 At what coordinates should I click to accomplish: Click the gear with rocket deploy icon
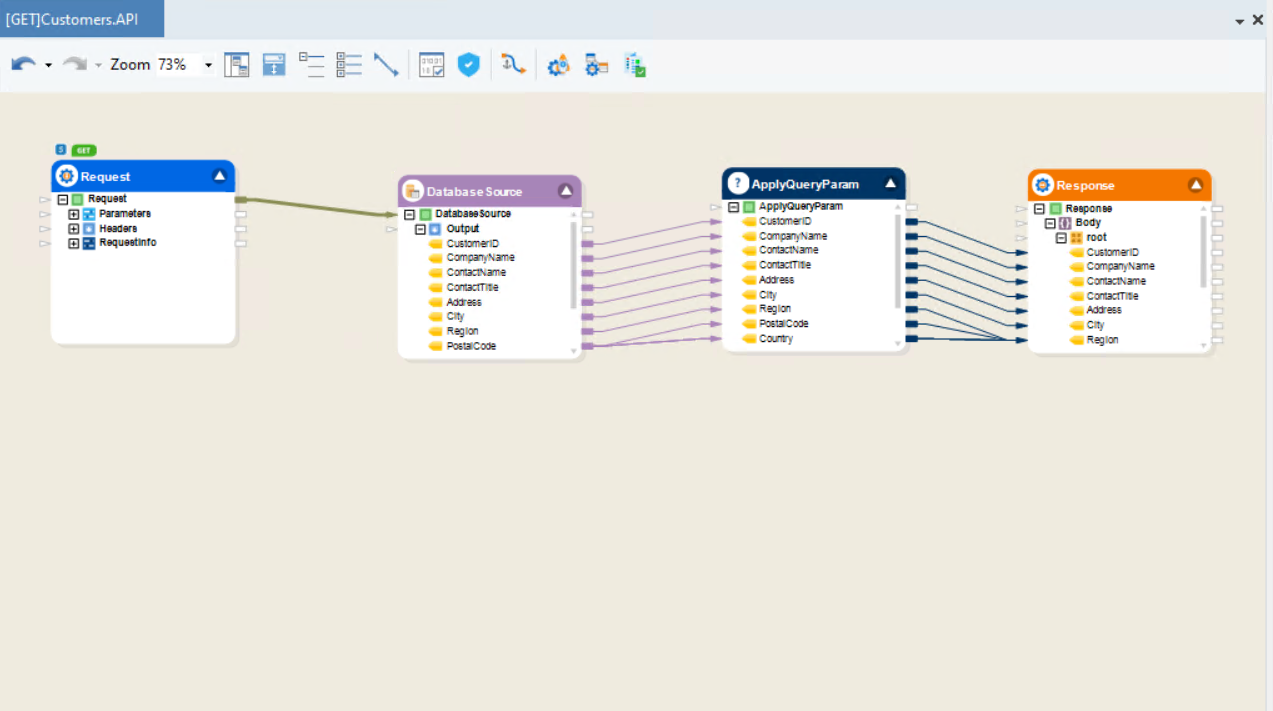pyautogui.click(x=558, y=65)
